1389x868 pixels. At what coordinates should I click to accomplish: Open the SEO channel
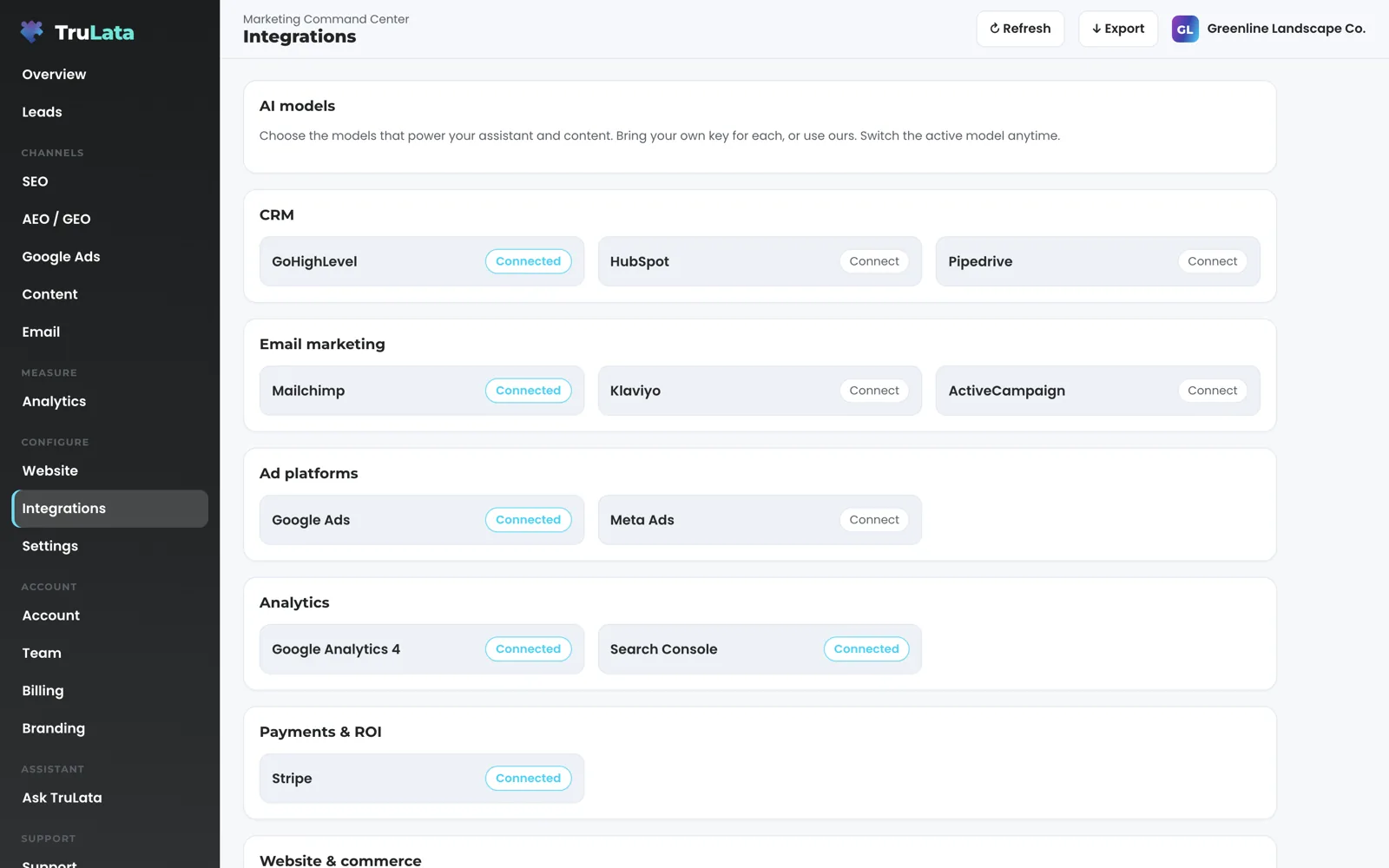(109, 181)
